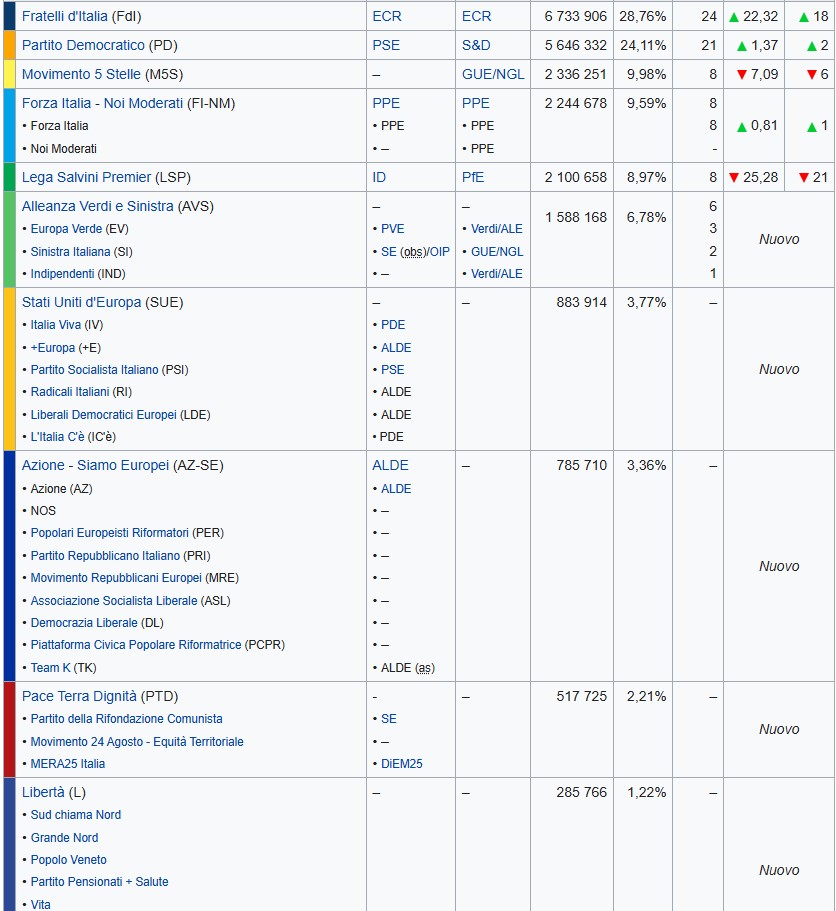Open the DiEM25 link
Image resolution: width=836 pixels, height=911 pixels.
[401, 764]
